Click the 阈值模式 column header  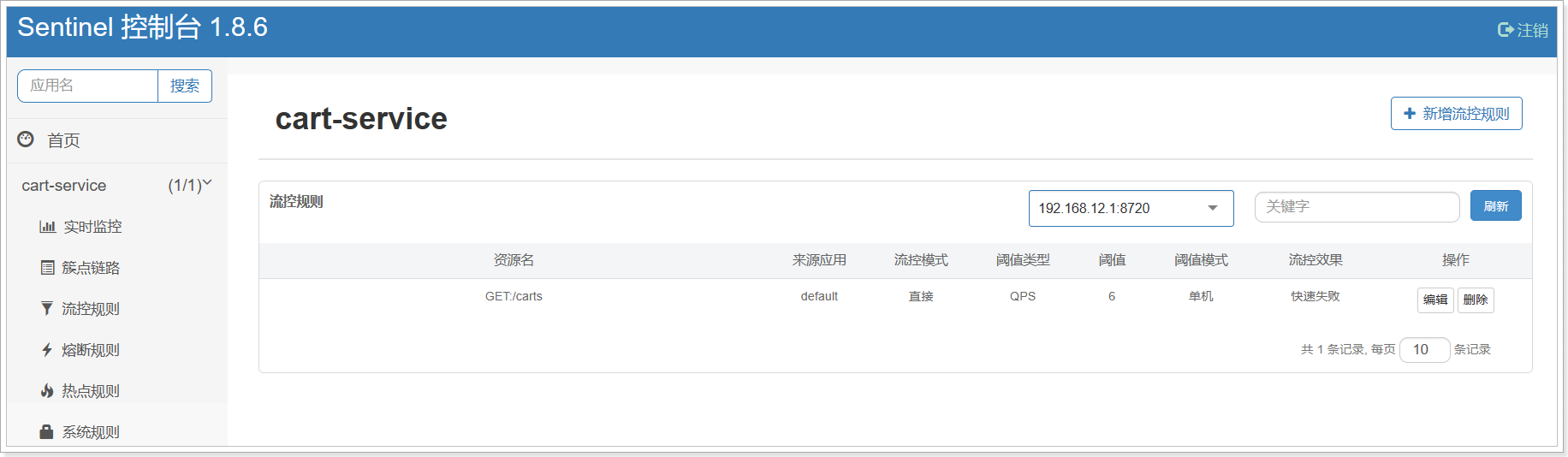(1201, 260)
